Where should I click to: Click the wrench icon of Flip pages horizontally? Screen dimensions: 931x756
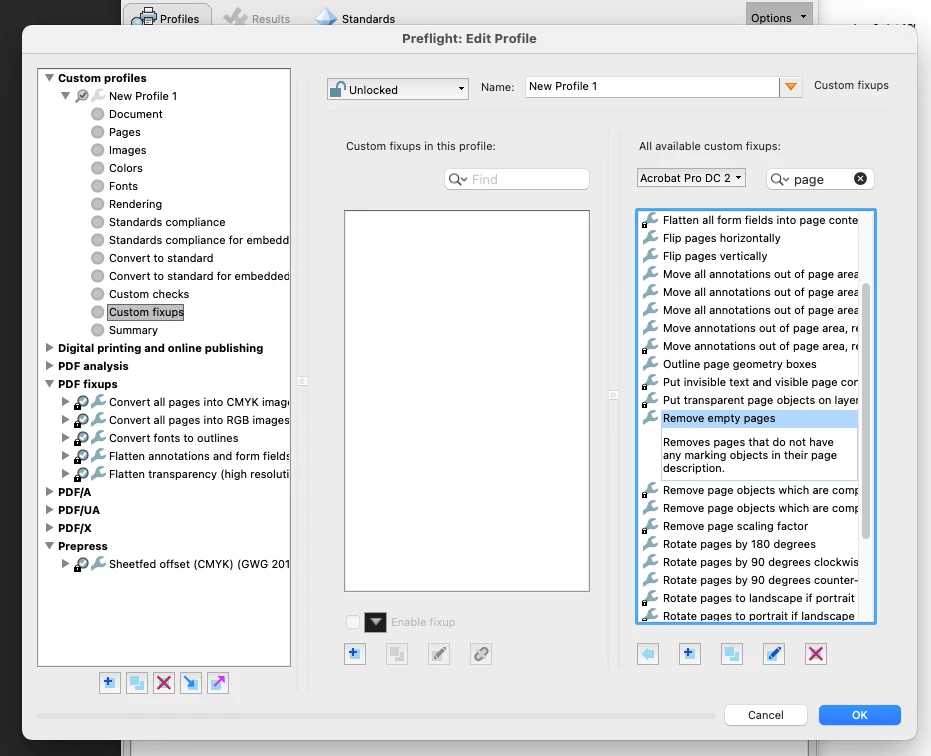(650, 238)
